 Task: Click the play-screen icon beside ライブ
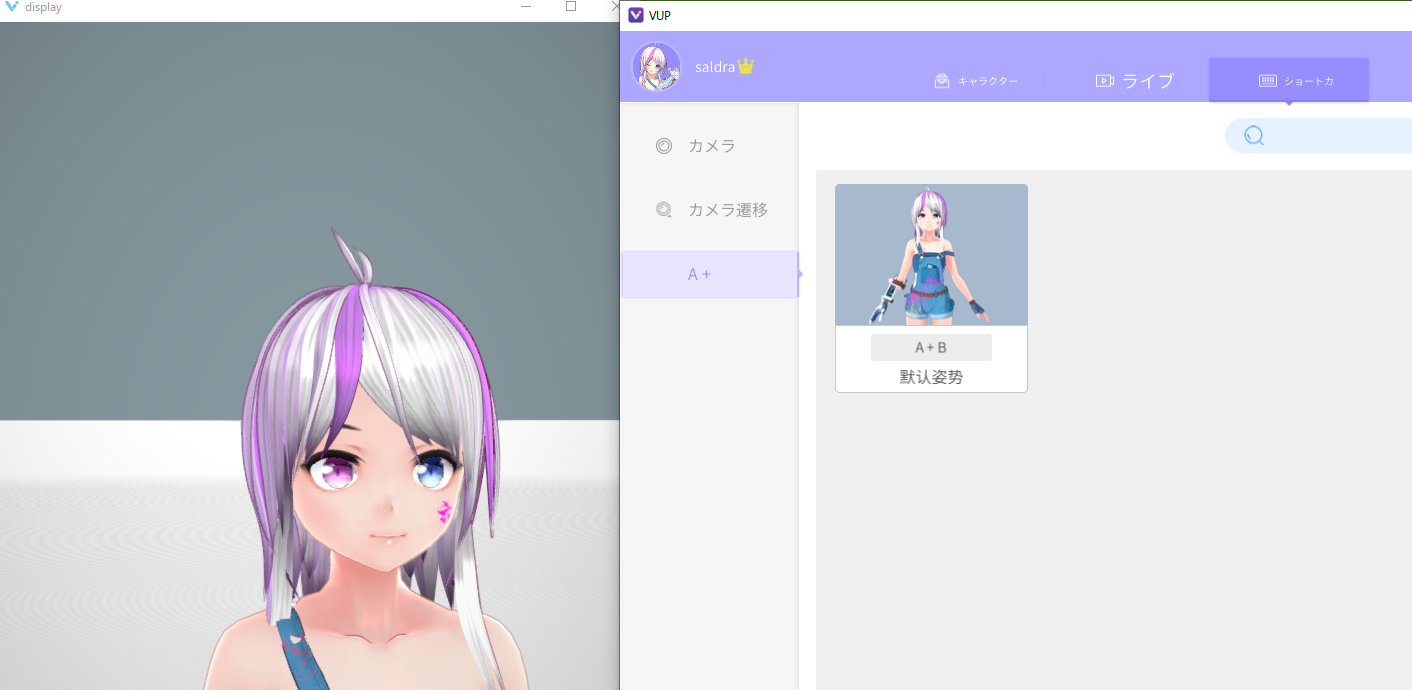pos(1105,81)
